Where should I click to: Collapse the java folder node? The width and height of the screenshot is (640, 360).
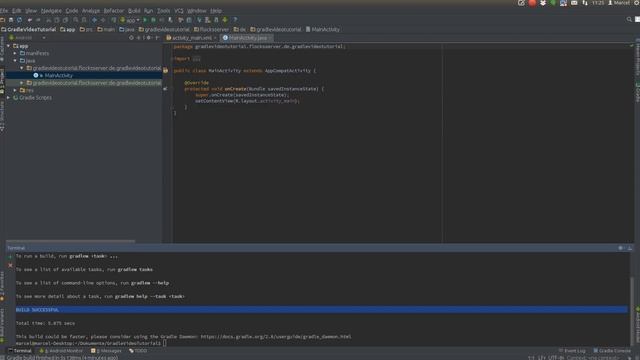pyautogui.click(x=15, y=61)
